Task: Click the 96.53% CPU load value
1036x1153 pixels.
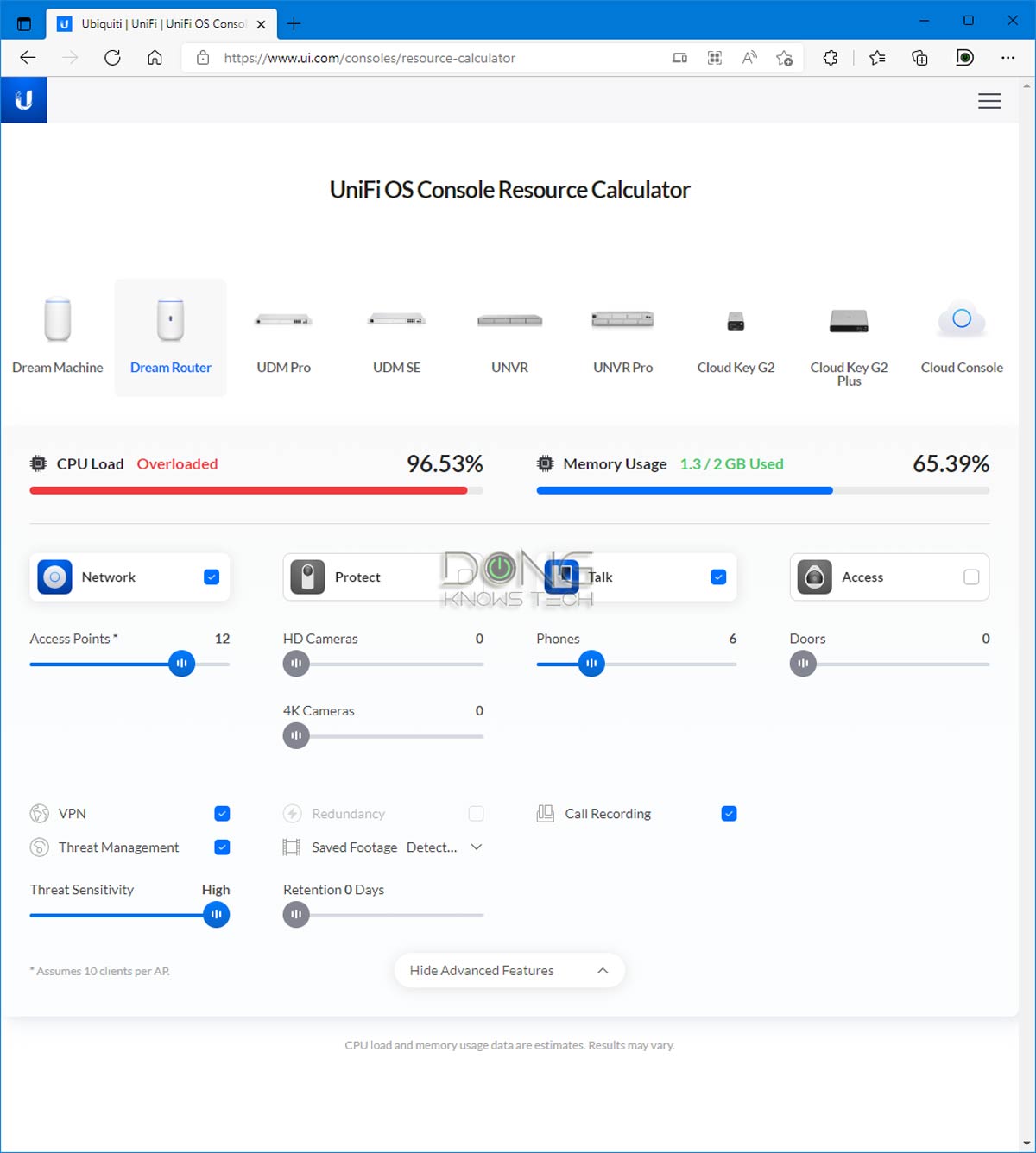Action: (445, 463)
